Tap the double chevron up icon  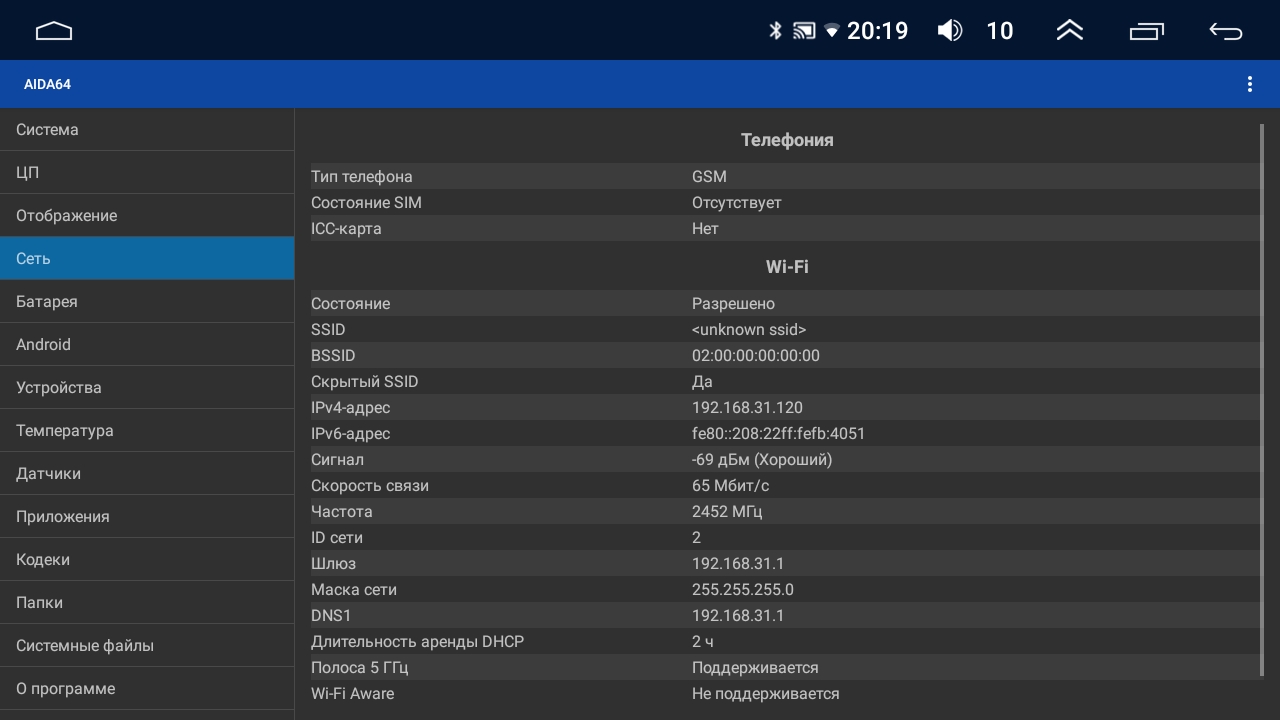click(x=1070, y=31)
